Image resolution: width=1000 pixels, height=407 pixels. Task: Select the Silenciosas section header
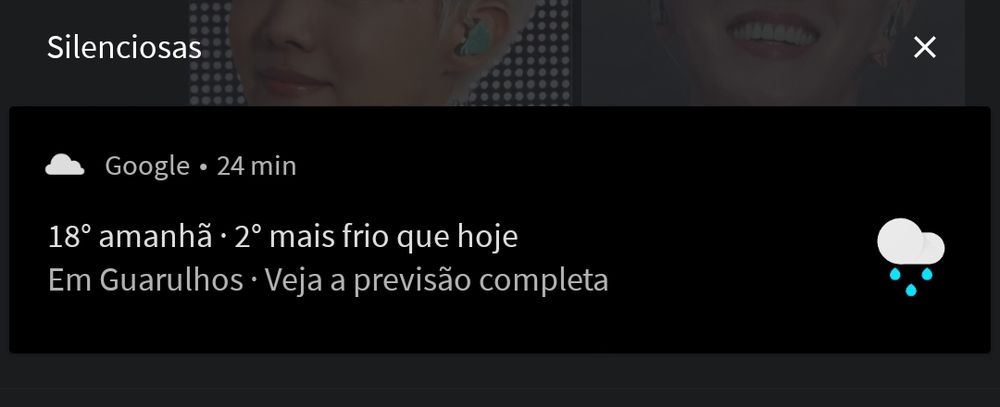coord(124,48)
